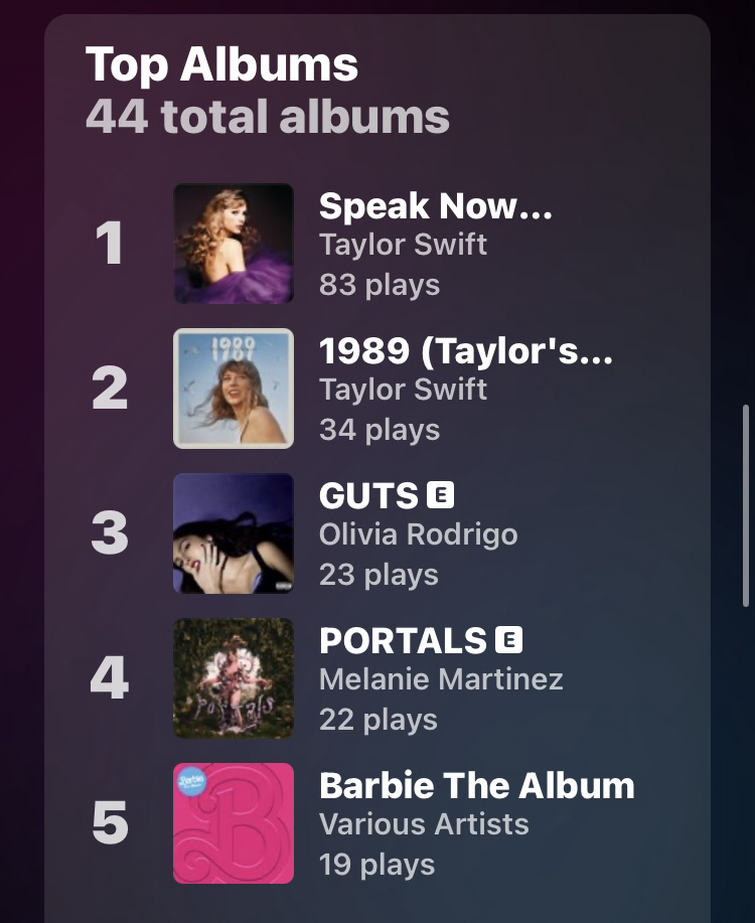The width and height of the screenshot is (755, 923).
Task: Open the 1989 Taylor's Version album artwork
Action: pos(234,389)
